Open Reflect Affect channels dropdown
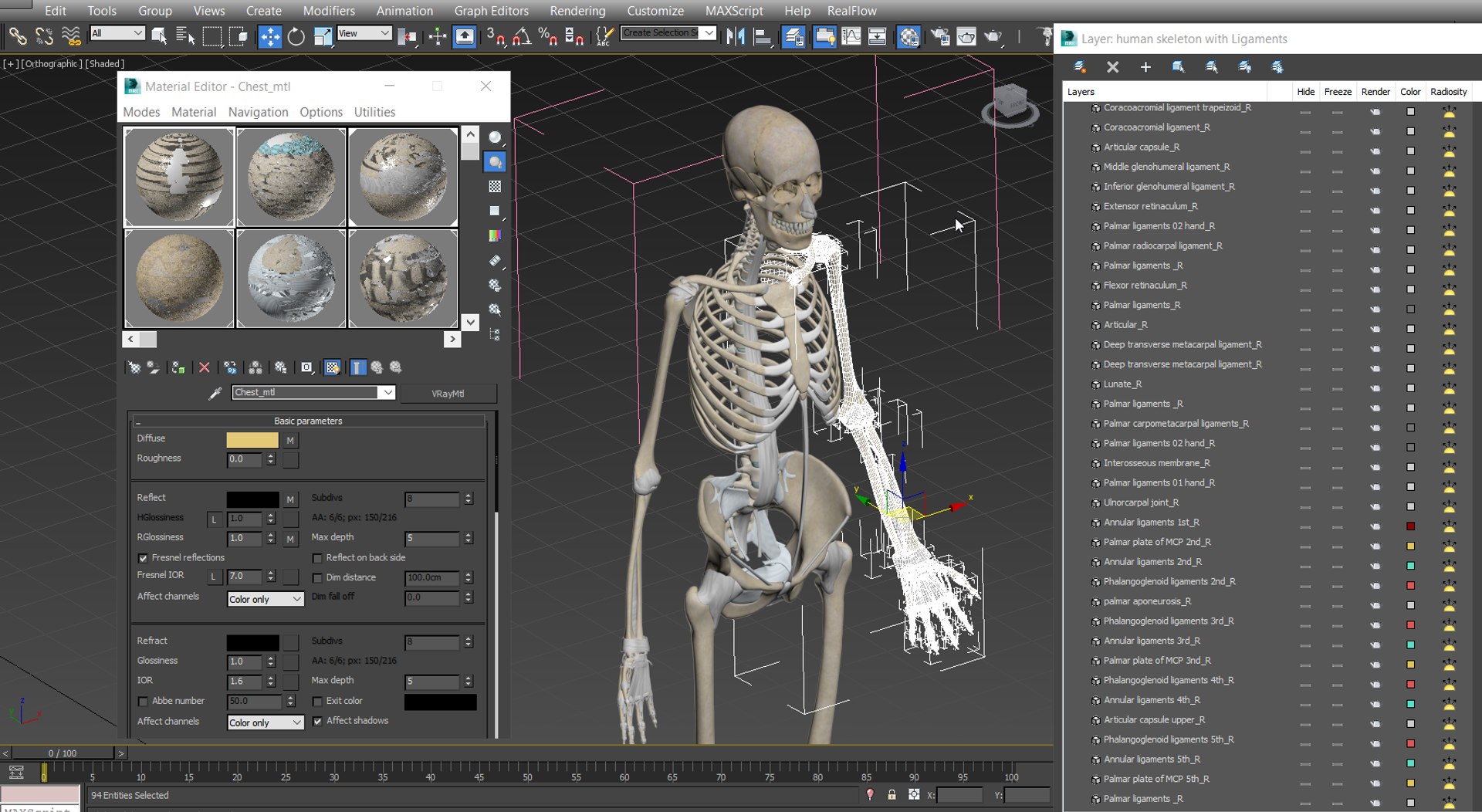The height and width of the screenshot is (812, 1482). tap(266, 599)
